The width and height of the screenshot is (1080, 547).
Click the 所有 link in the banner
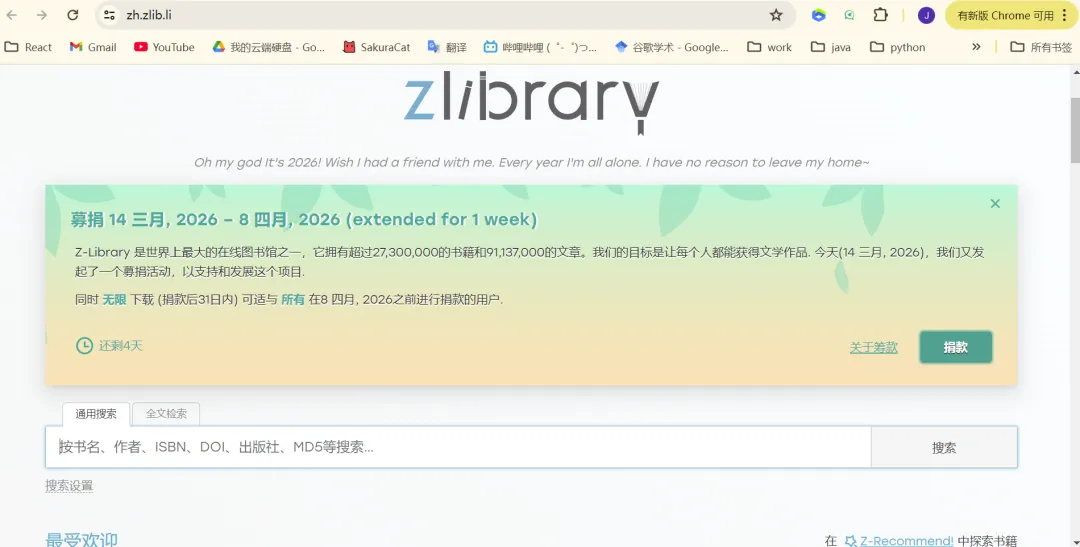[x=293, y=300]
